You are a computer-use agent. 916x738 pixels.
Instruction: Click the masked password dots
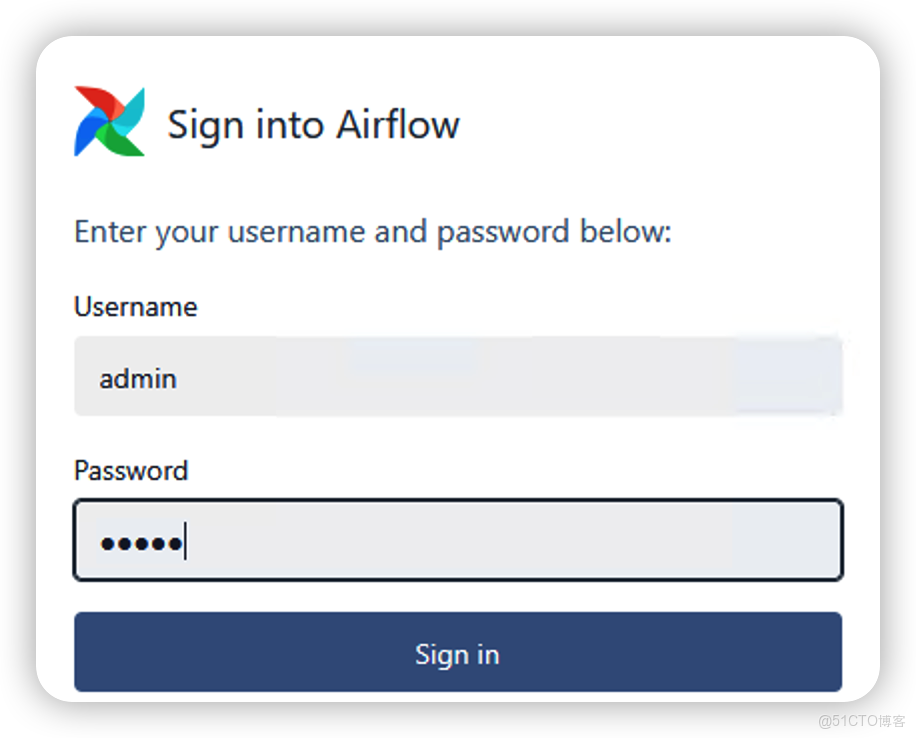[140, 543]
